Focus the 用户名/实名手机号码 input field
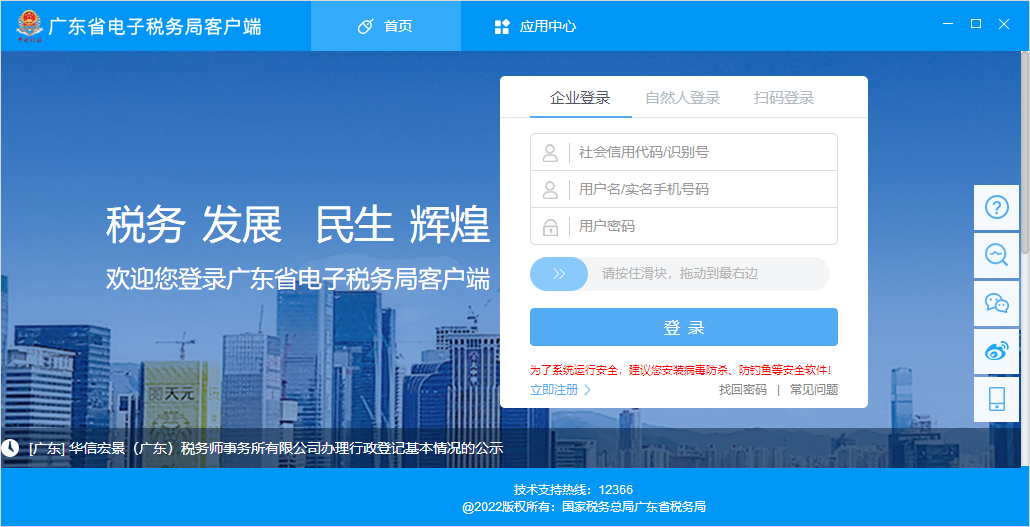 (684, 189)
